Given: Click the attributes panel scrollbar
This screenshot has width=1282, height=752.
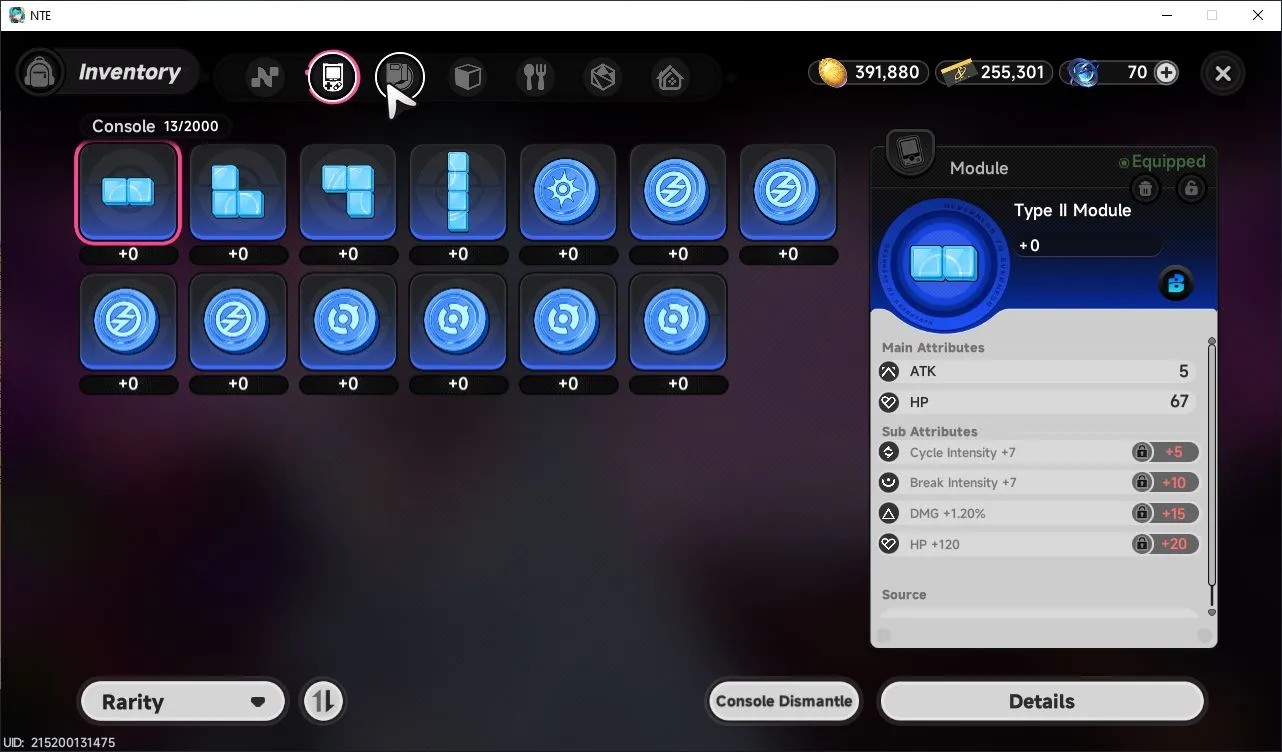Looking at the screenshot, I should click(1212, 476).
